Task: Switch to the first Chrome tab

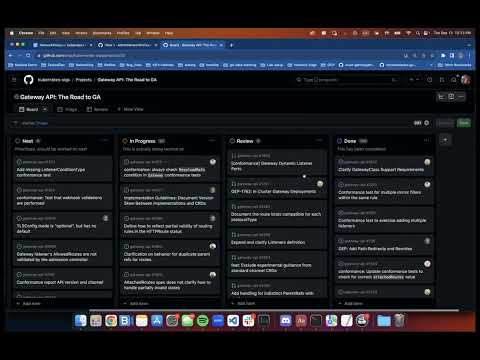Action: coord(62,45)
